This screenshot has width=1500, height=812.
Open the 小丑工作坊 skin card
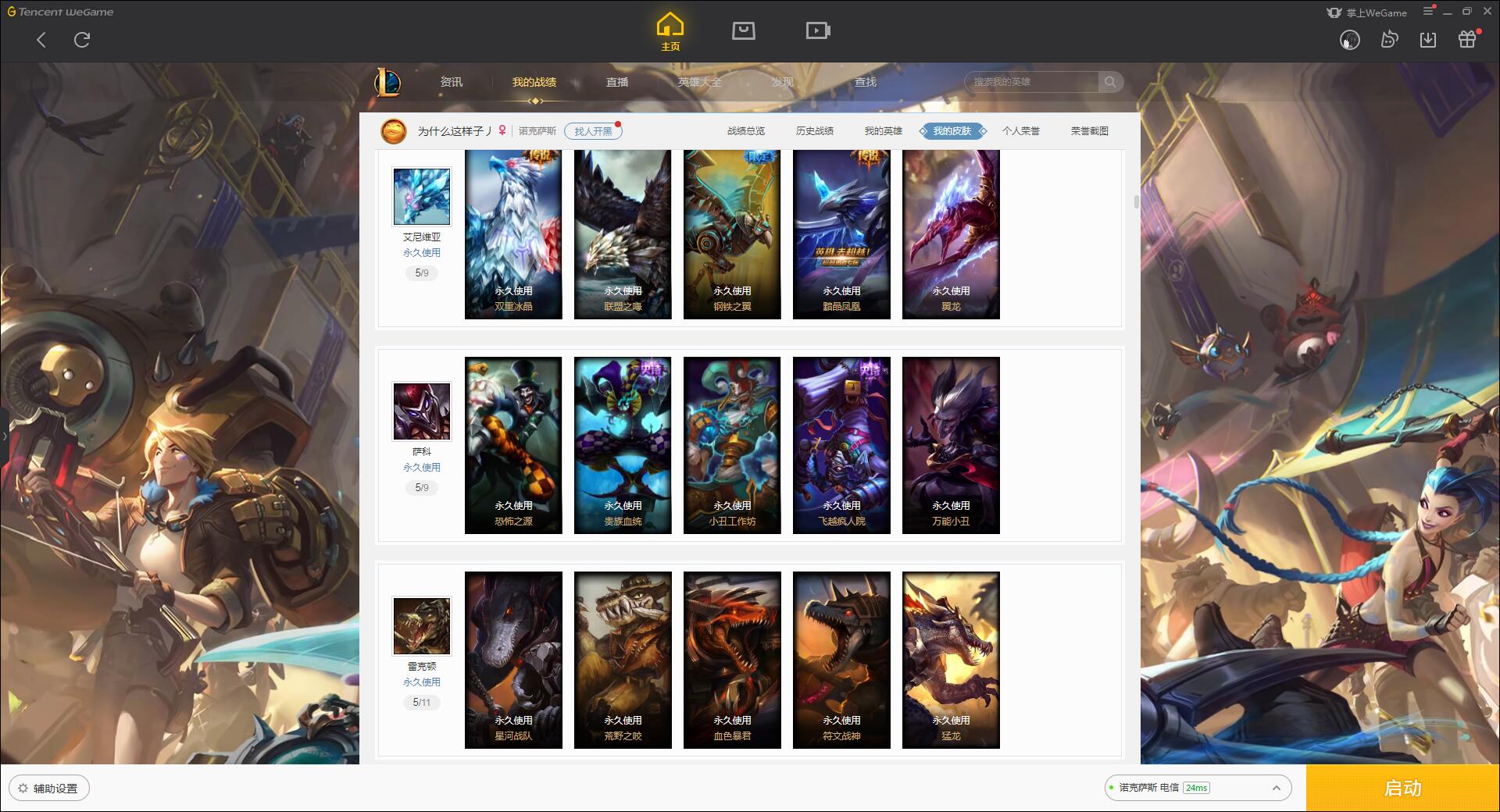pyautogui.click(x=732, y=446)
